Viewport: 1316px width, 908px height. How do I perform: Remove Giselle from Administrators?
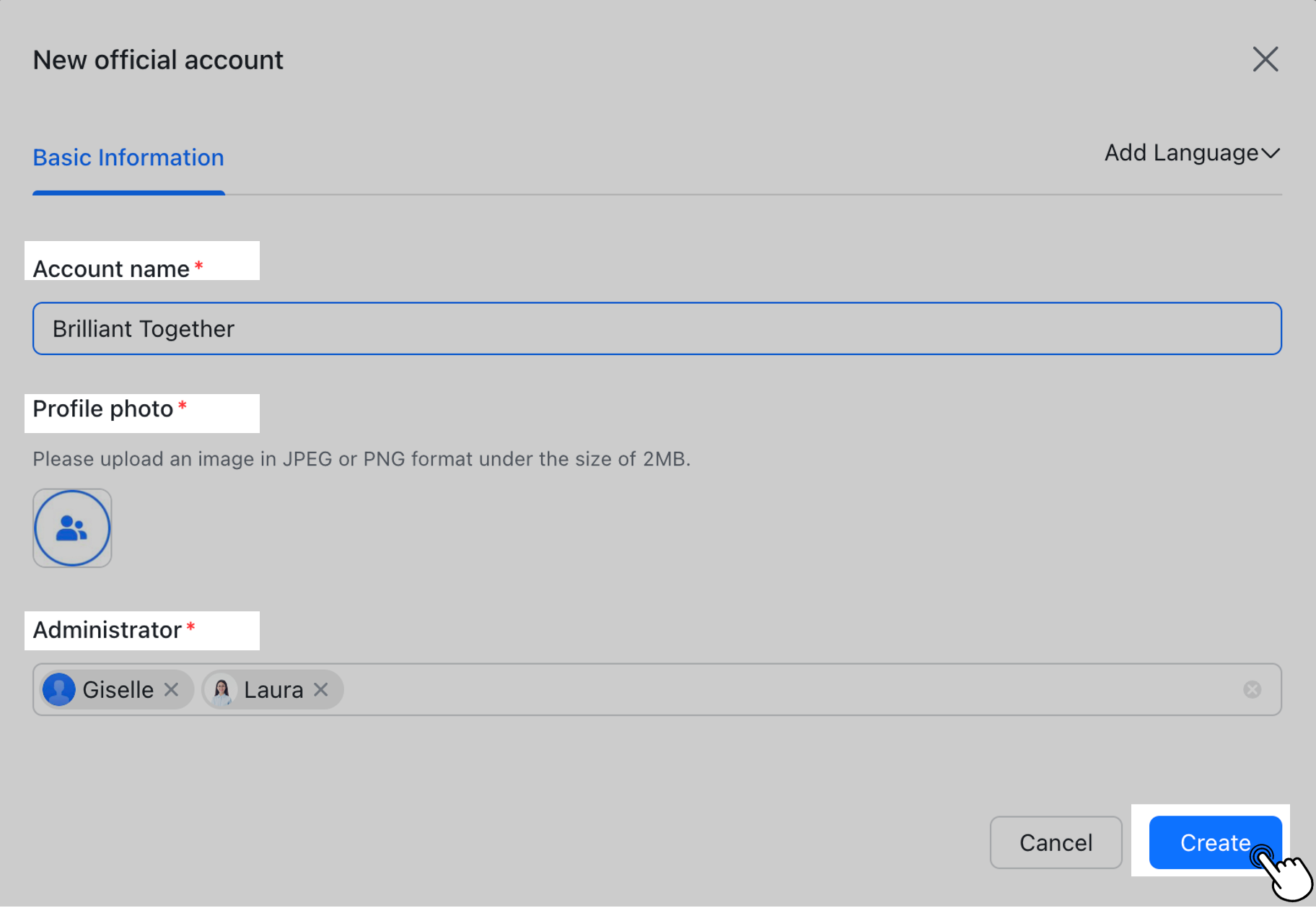(x=171, y=689)
